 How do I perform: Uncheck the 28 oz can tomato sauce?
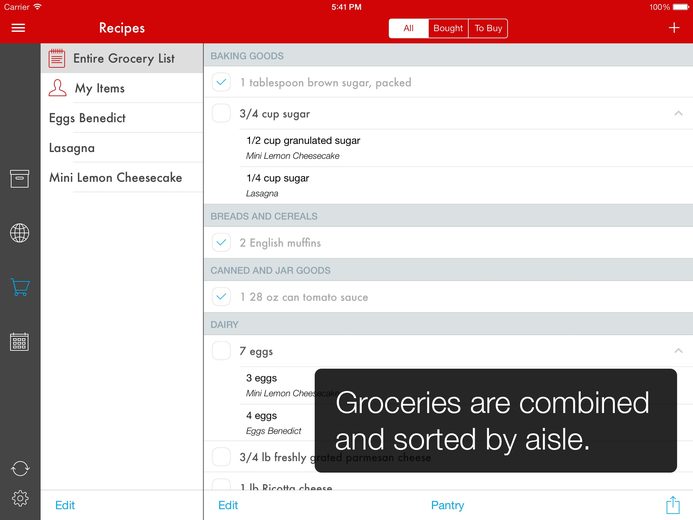click(x=221, y=297)
